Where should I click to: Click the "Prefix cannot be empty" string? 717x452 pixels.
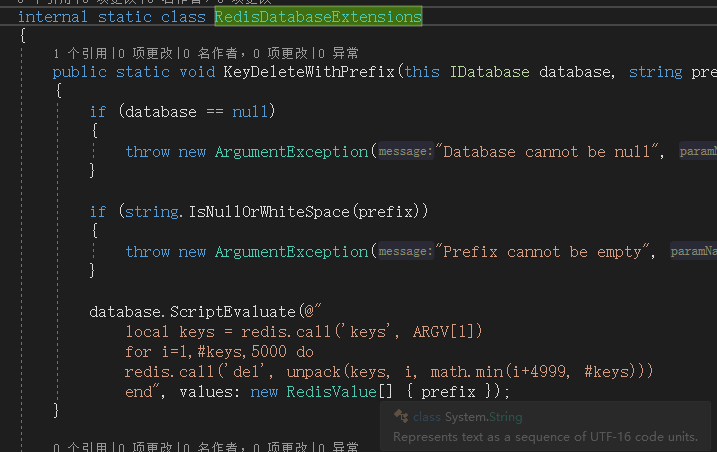pyautogui.click(x=542, y=252)
